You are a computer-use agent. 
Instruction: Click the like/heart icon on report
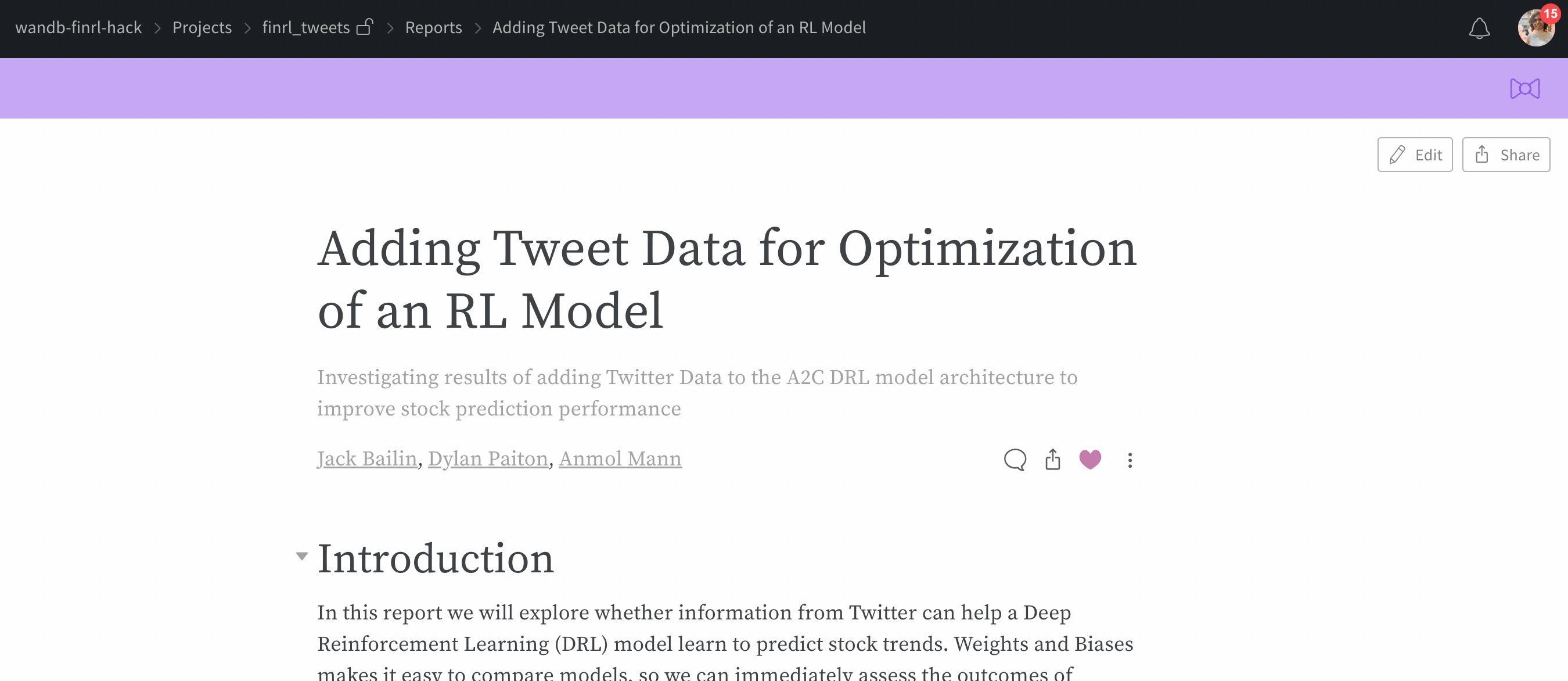[x=1089, y=460]
